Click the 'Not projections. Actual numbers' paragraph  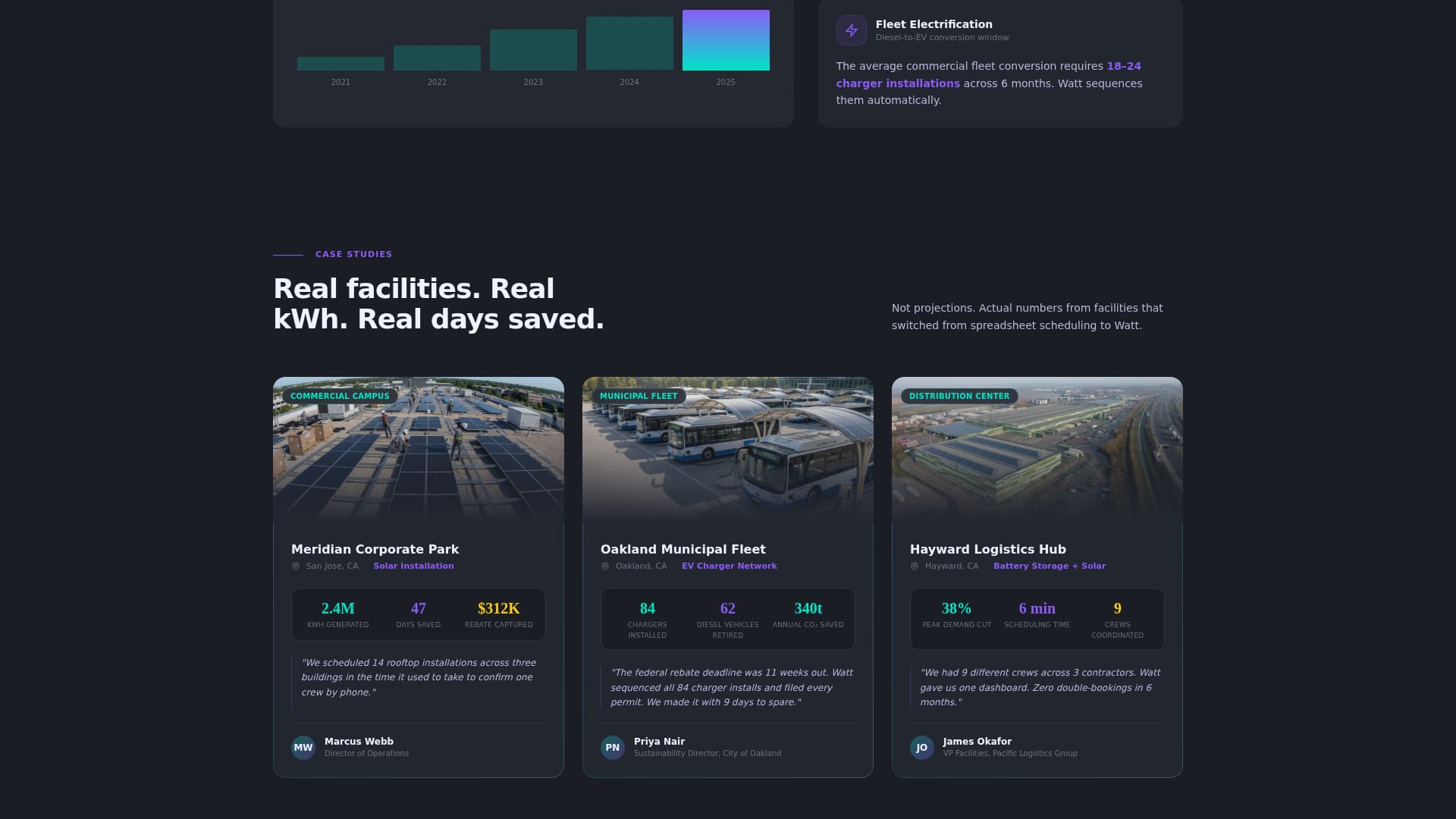click(x=1027, y=317)
